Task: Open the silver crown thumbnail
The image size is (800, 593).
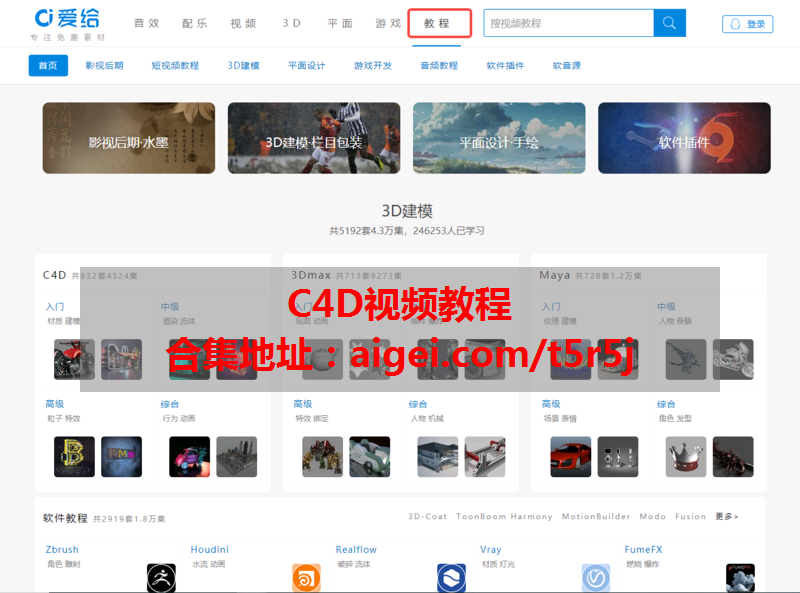Action: click(x=686, y=457)
